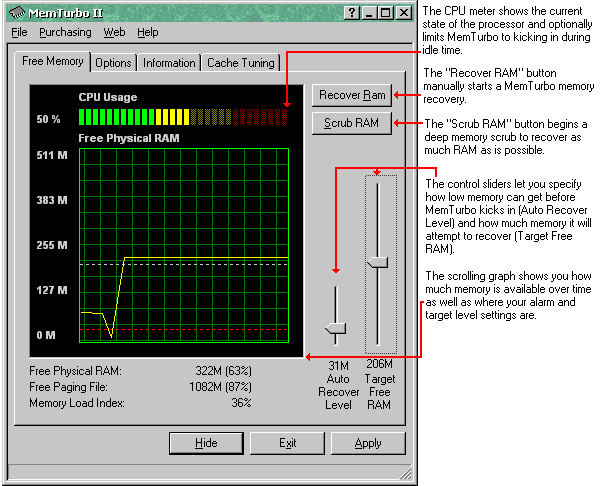Click the 31M Auto Recover Level value
Viewport: 604px width, 486px height.
pyautogui.click(x=338, y=365)
